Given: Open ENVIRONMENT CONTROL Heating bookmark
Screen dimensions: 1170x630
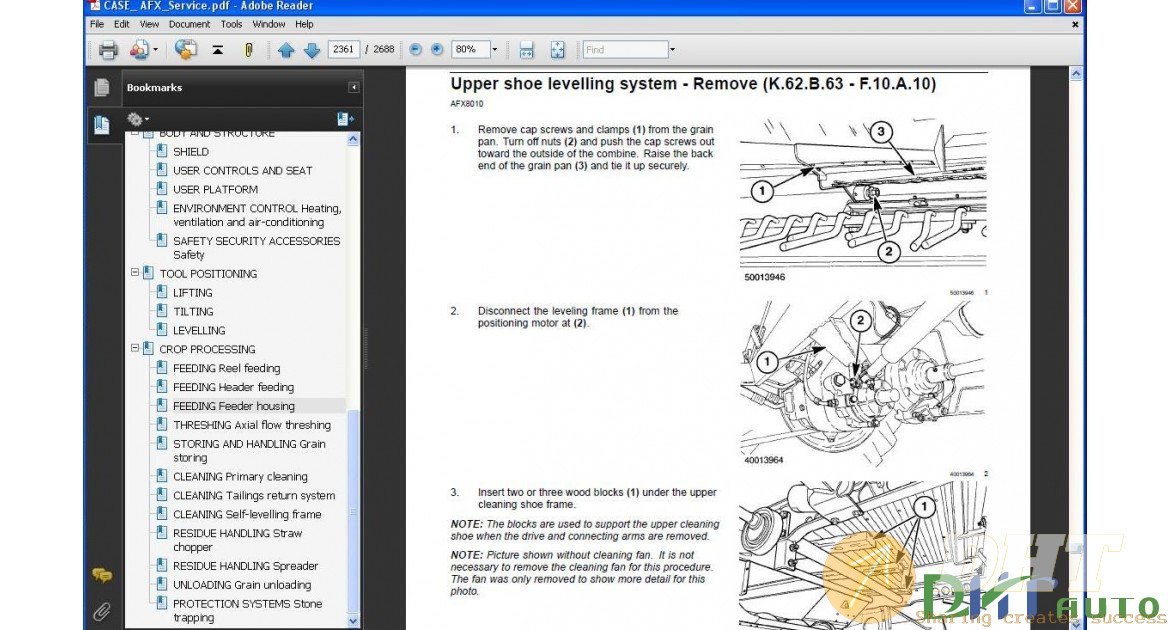Looking at the screenshot, I should tap(257, 215).
